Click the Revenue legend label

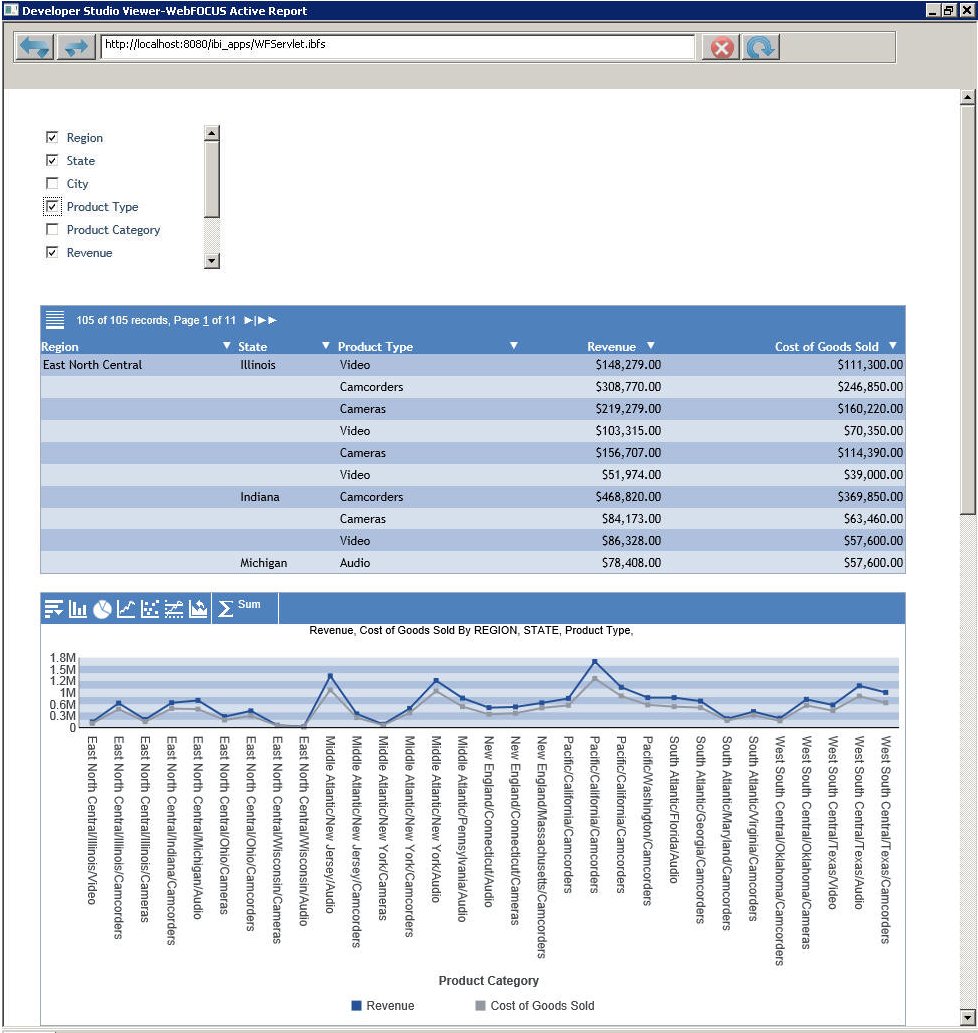tap(390, 1006)
